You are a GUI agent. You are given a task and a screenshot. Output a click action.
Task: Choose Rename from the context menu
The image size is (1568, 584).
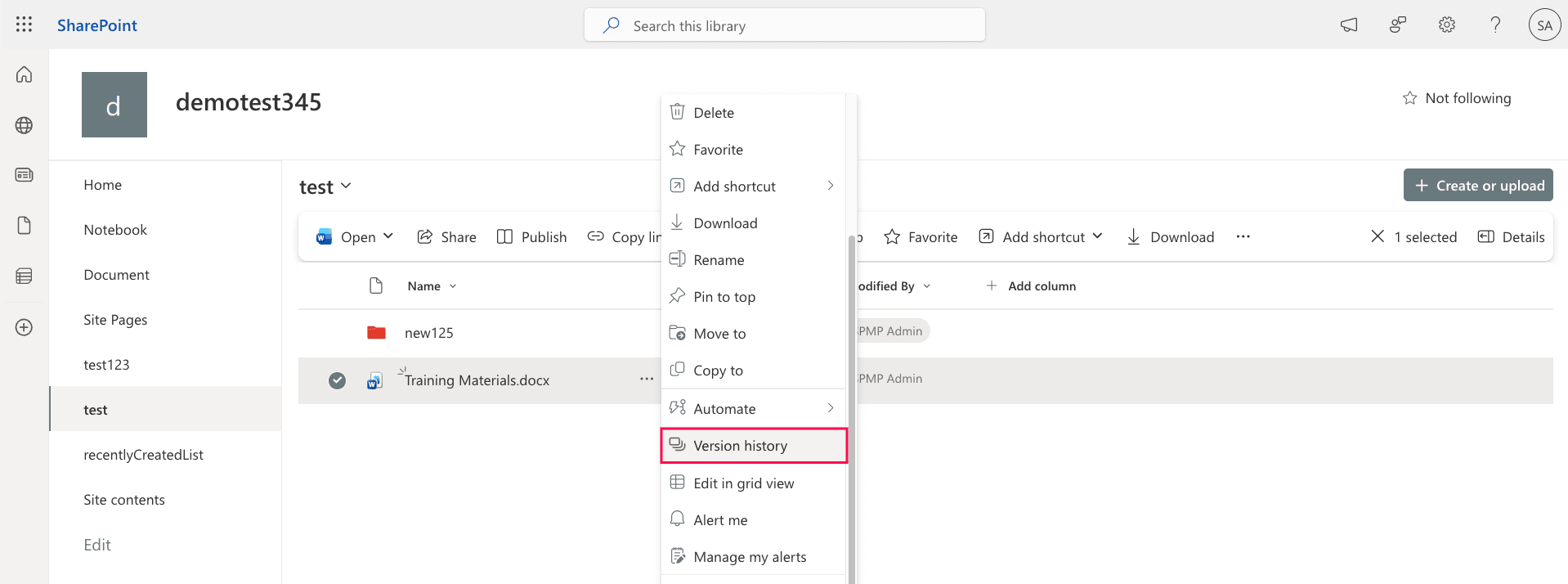pyautogui.click(x=753, y=260)
